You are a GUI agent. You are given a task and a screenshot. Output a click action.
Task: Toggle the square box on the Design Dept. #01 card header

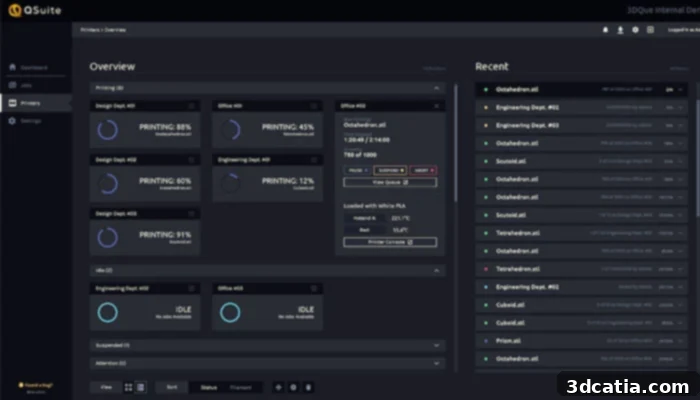point(192,106)
